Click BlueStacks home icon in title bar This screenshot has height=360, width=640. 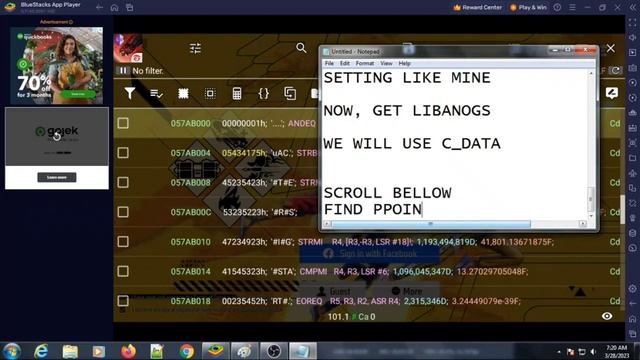tap(115, 7)
